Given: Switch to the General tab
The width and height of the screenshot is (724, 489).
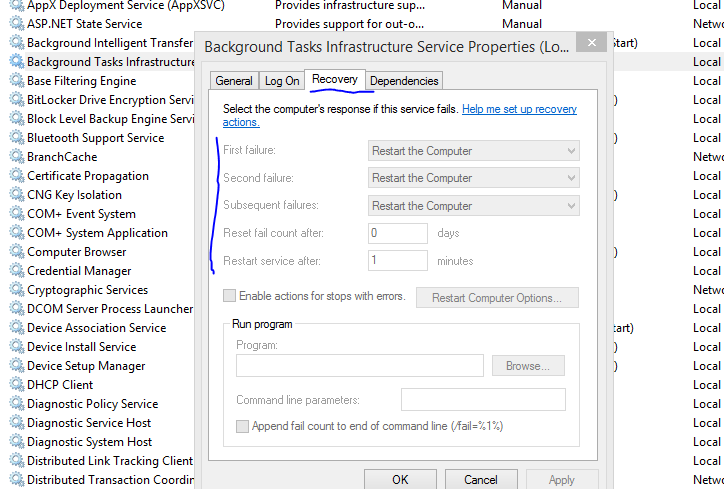Looking at the screenshot, I should 234,81.
